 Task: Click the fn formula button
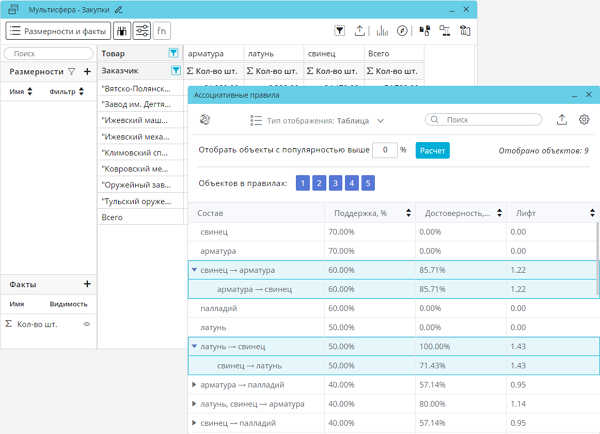click(162, 31)
